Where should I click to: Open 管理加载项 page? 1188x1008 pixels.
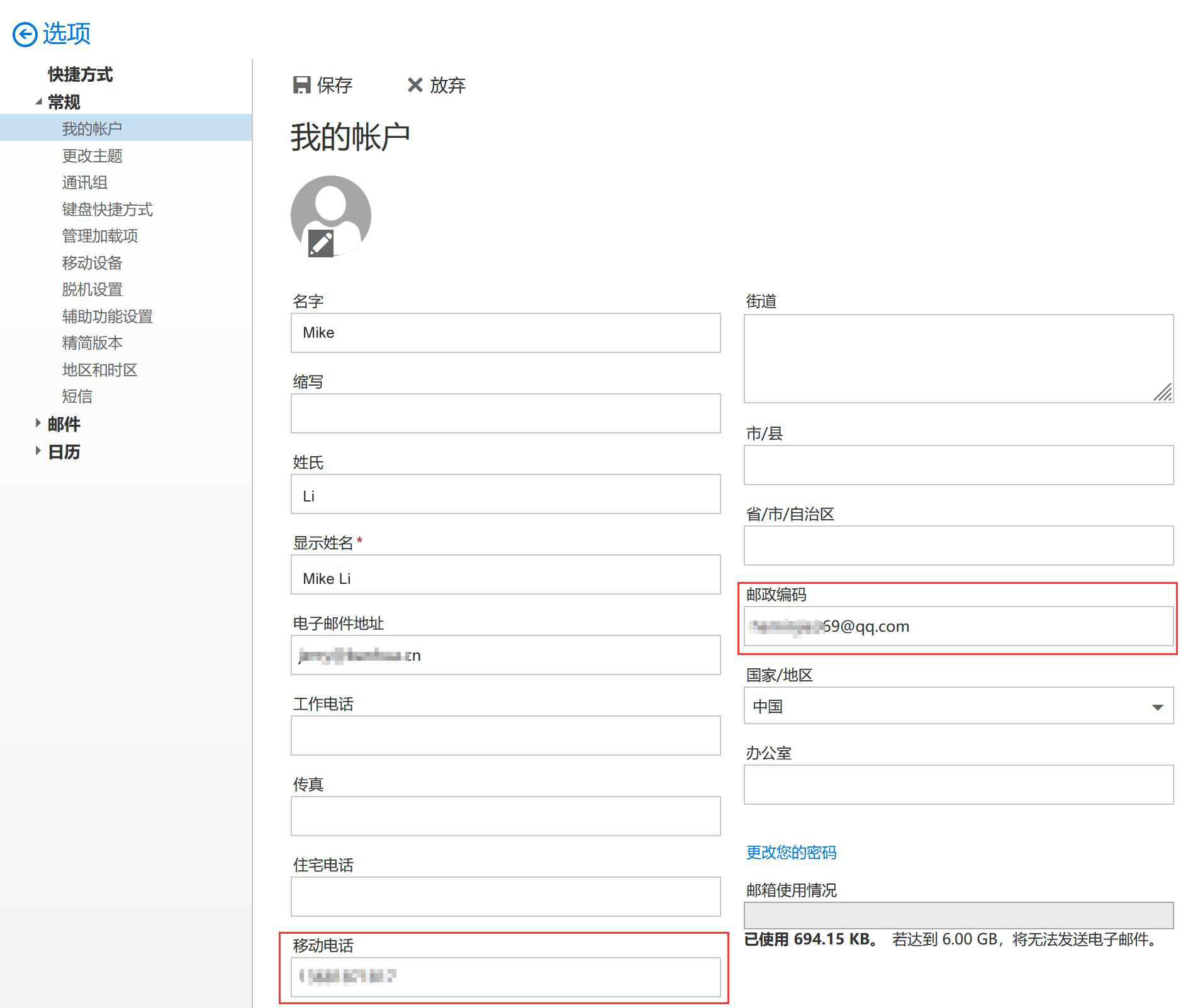click(100, 236)
